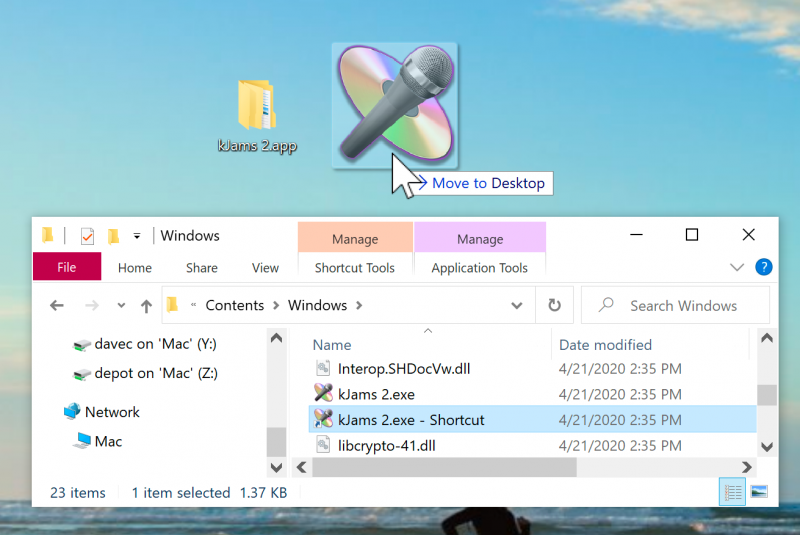The image size is (800, 535).
Task: Click the file list horizontal scrollbar thumb
Action: 444,467
